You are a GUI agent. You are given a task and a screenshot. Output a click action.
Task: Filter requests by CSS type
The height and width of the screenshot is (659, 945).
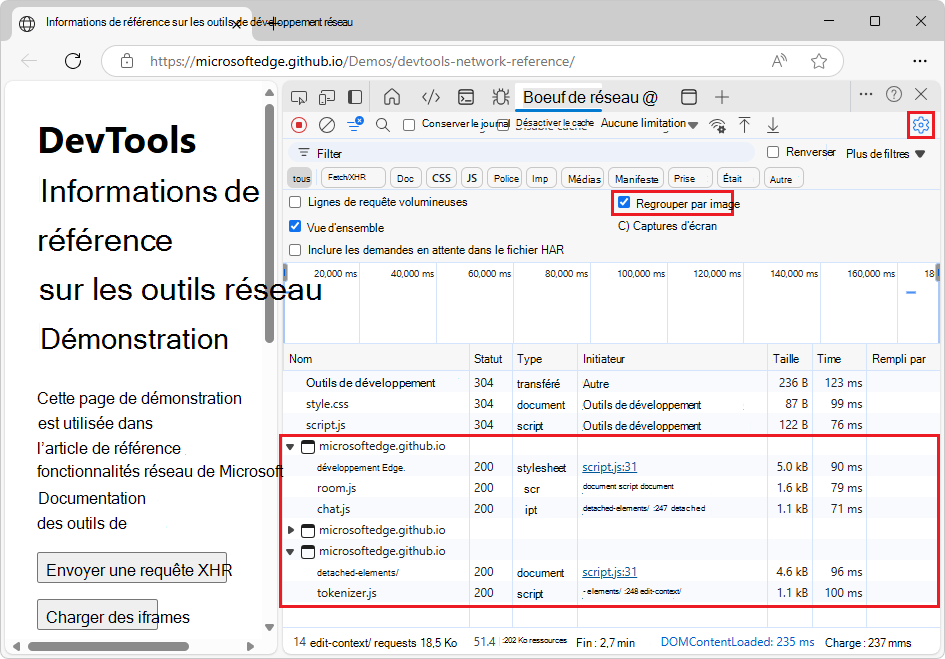tap(441, 178)
